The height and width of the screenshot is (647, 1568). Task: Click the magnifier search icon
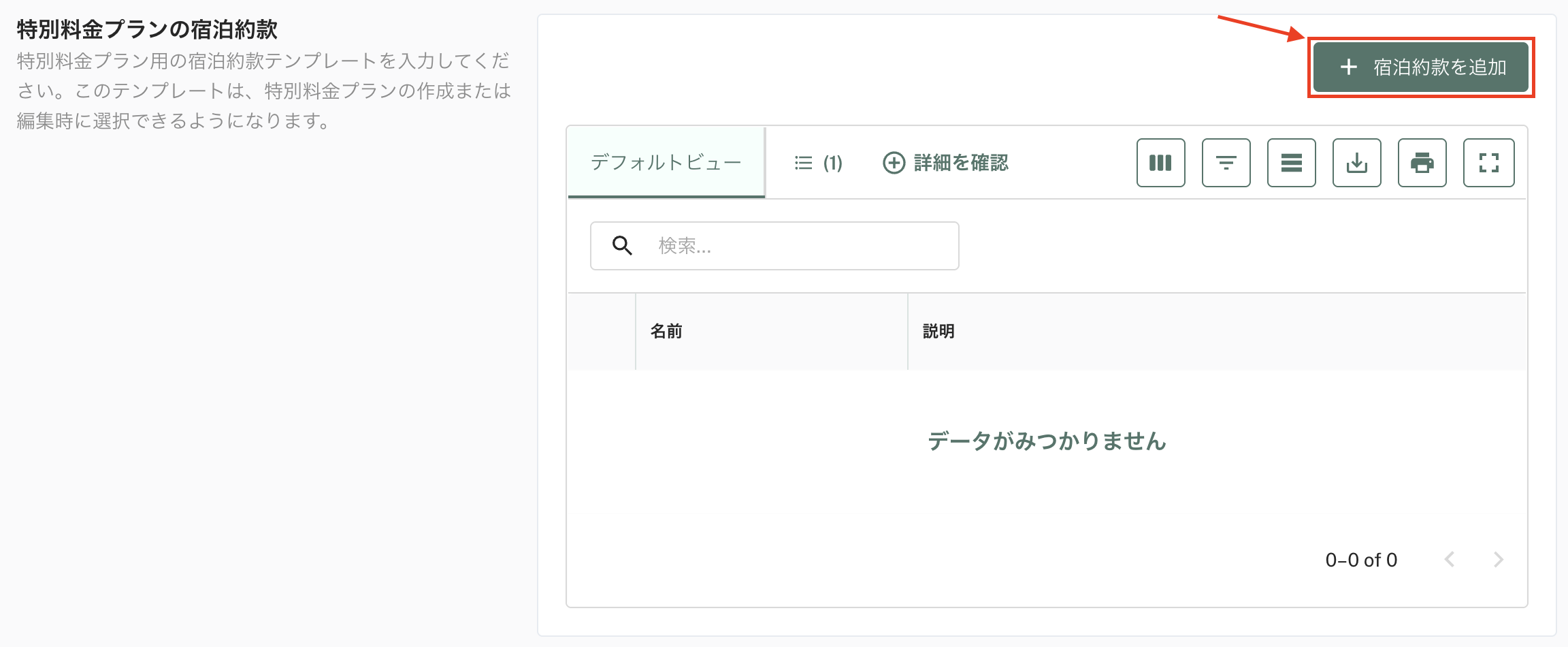pyautogui.click(x=622, y=245)
